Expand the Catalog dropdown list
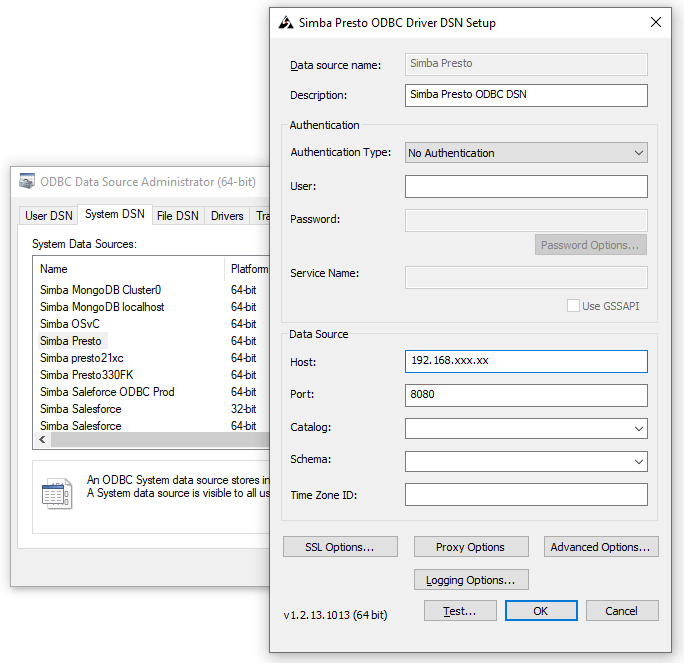 (639, 429)
